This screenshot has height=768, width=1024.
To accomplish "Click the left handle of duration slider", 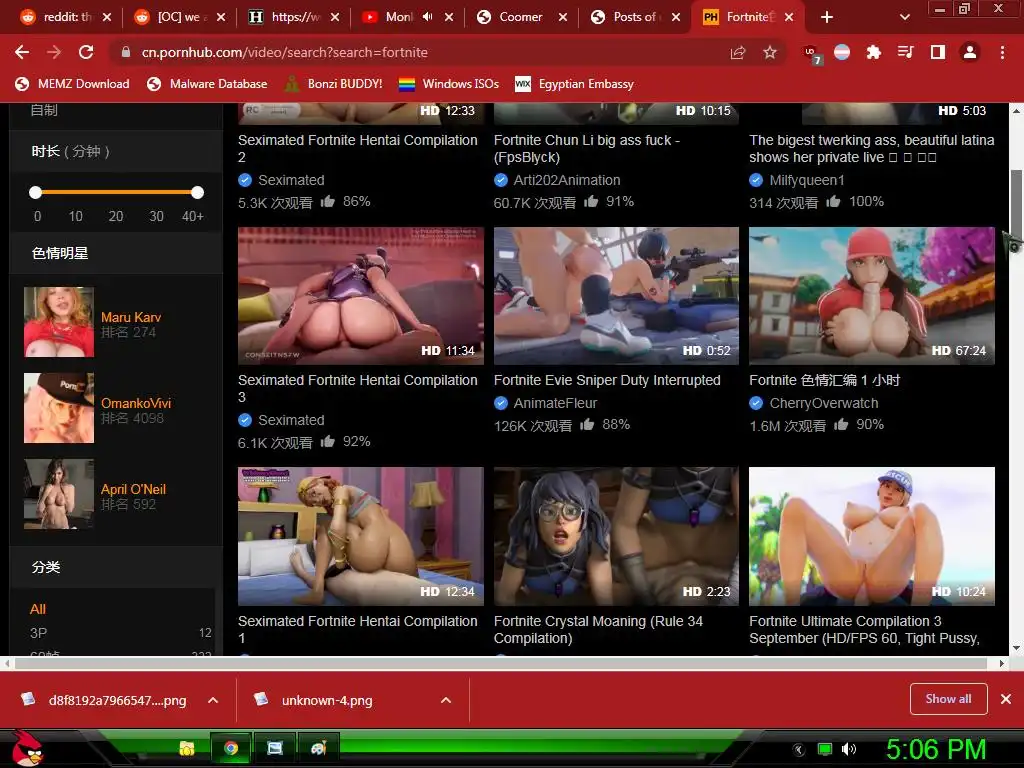I will pyautogui.click(x=35, y=192).
